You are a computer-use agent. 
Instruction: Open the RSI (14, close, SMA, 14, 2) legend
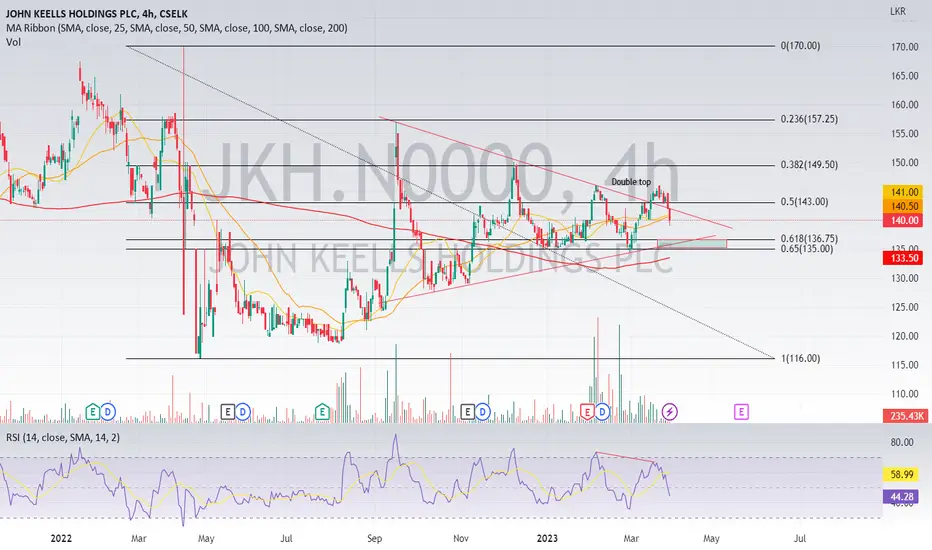click(63, 438)
